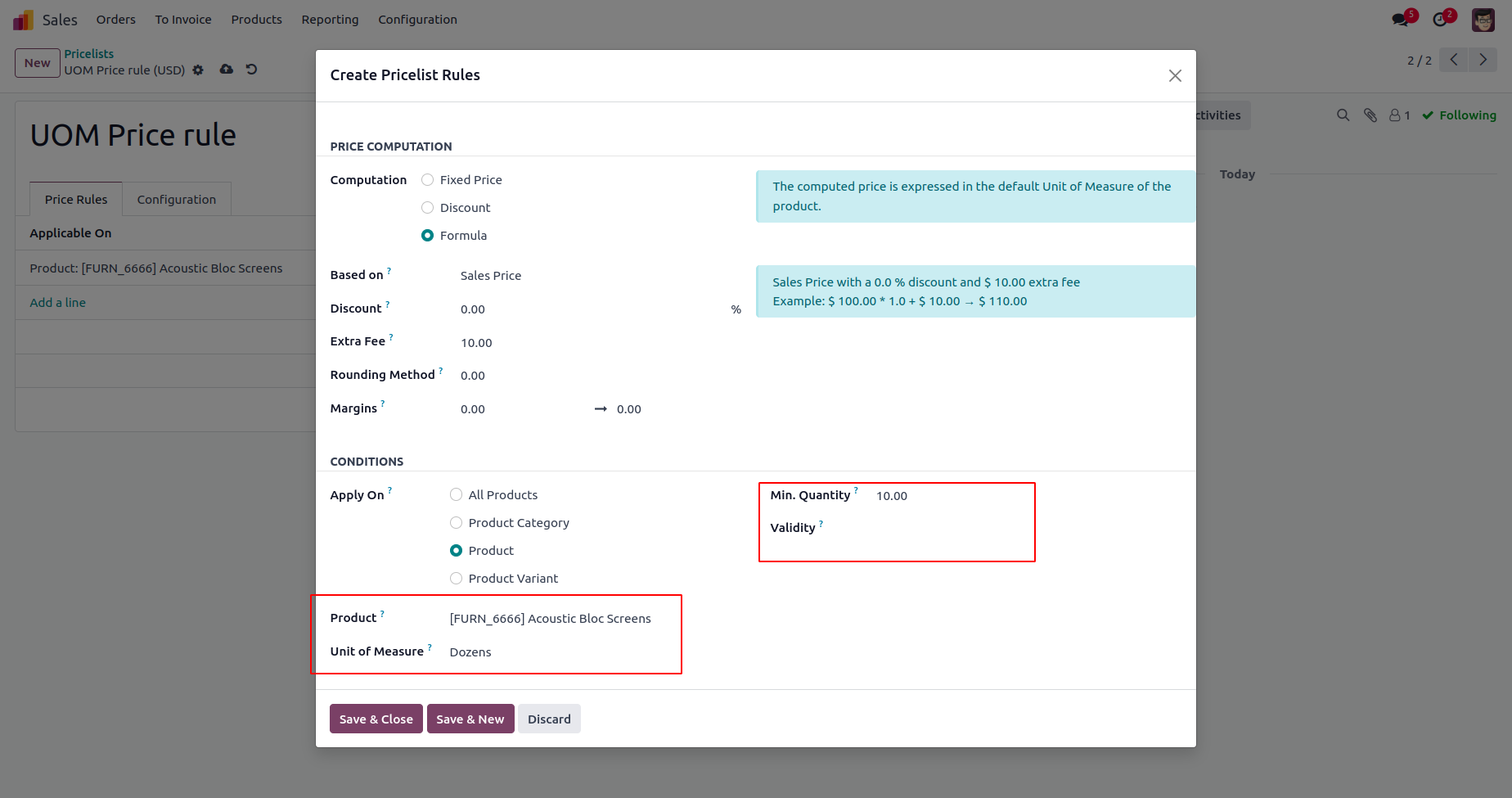Click the Discount percentage field

coord(593,309)
